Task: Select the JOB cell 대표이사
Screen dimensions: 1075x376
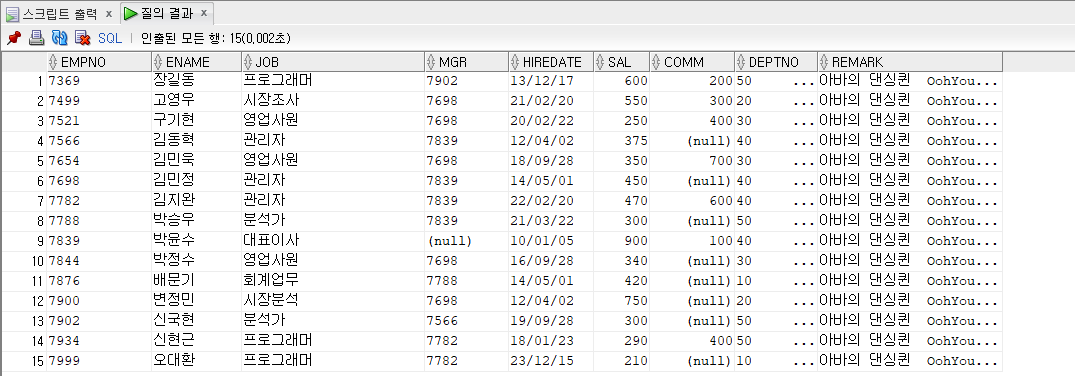Action: point(333,241)
